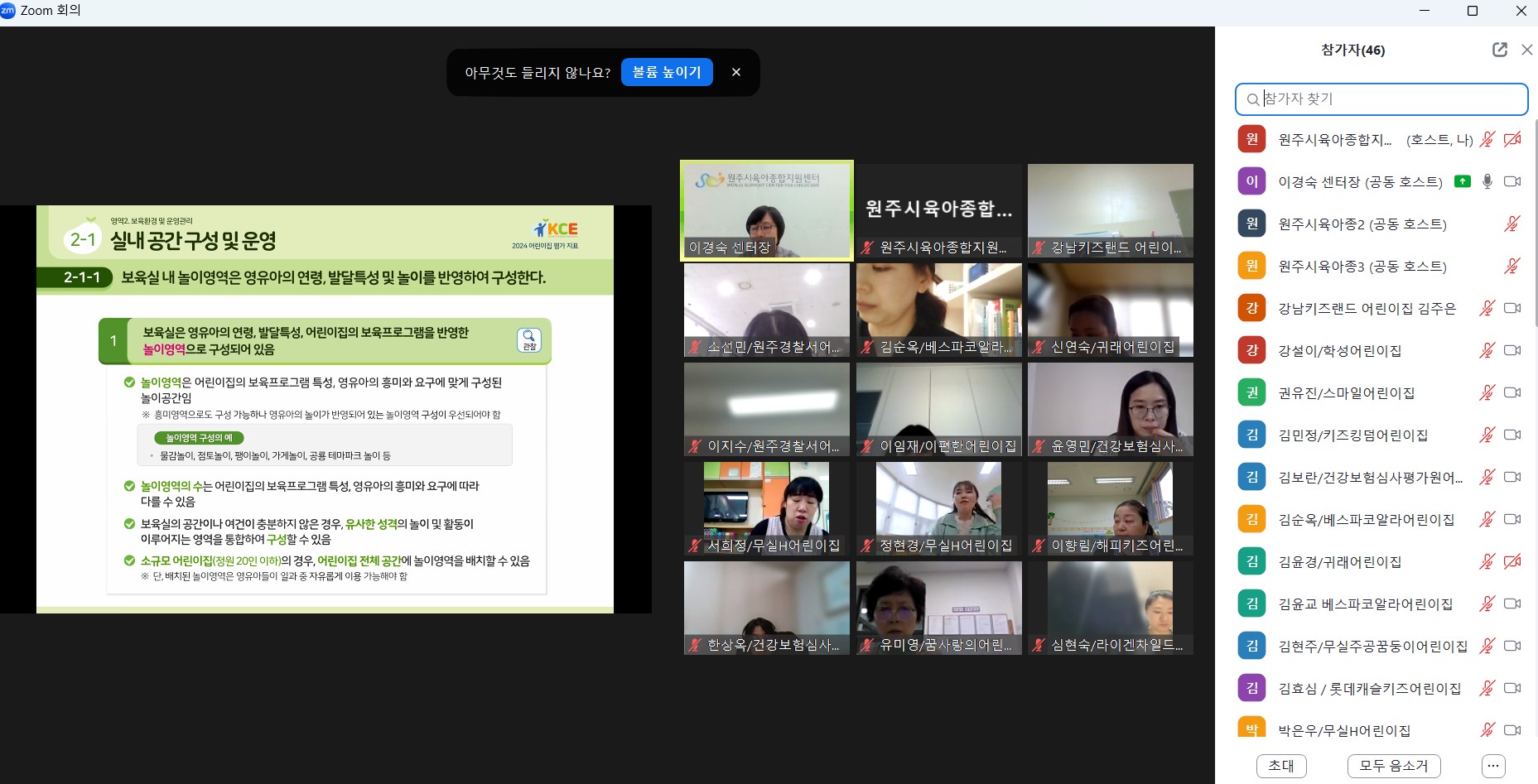Click camera icon for 강남키즈랜드 어린이집 김주은
Image resolution: width=1538 pixels, height=784 pixels.
(1512, 308)
